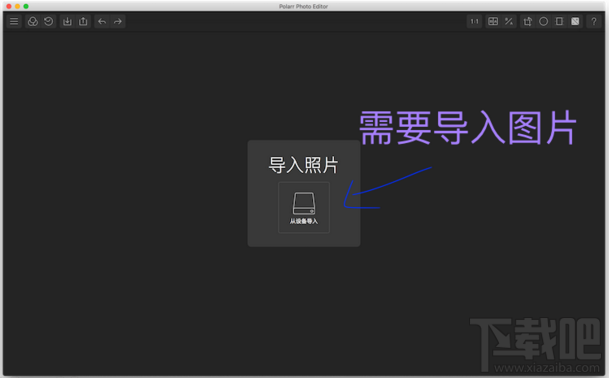Click the import photo download icon
Screen dimensions: 609x378
(67, 21)
